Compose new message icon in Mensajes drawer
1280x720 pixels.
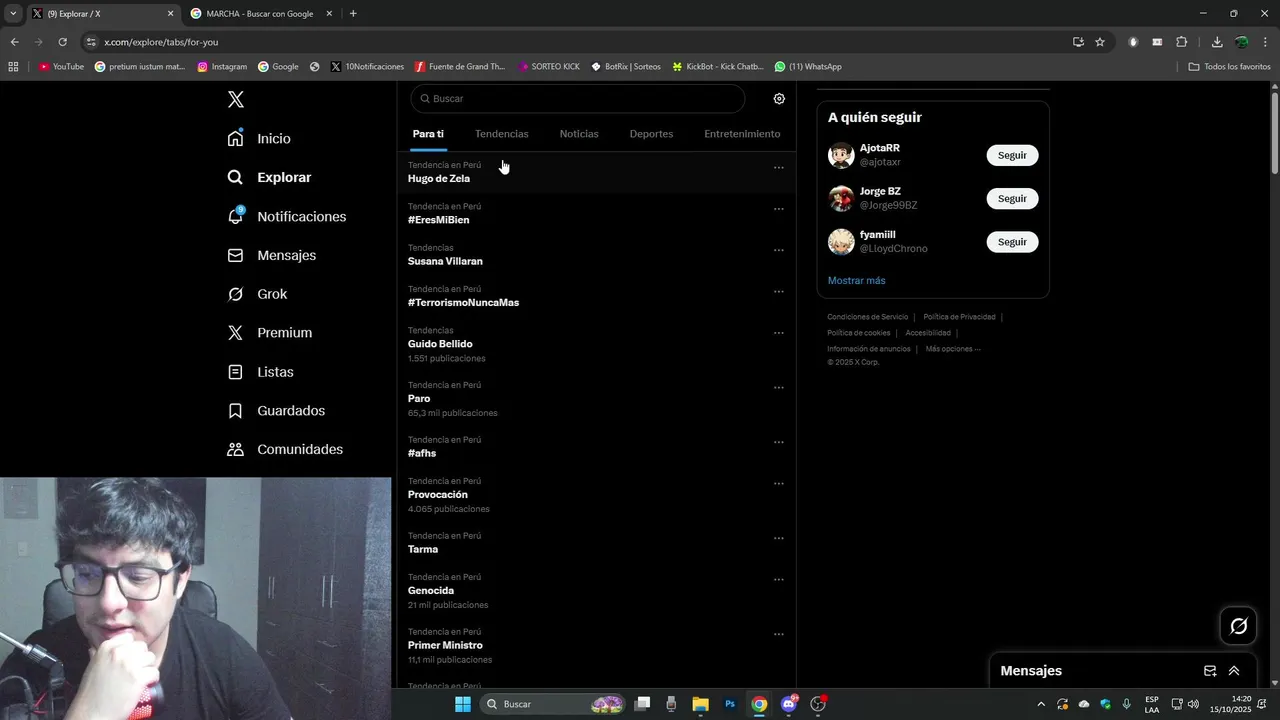pos(1210,671)
